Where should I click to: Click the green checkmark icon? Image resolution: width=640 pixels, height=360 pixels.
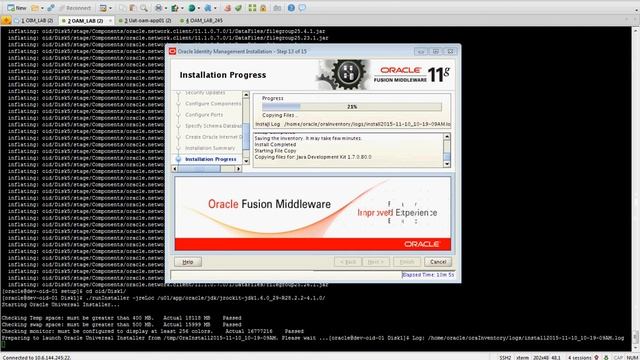click(x=238, y=8)
